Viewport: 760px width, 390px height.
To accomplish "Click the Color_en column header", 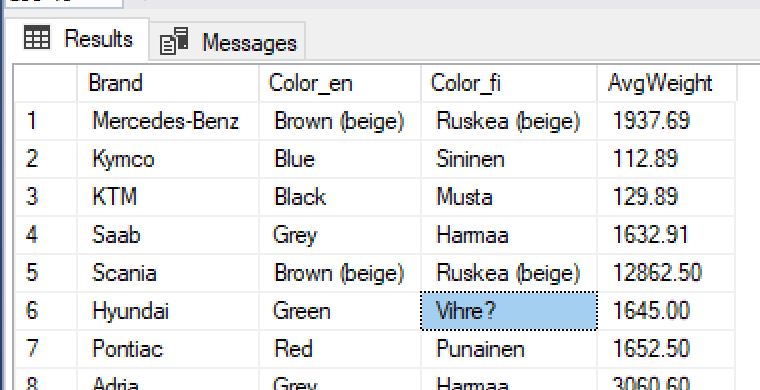I will [340, 83].
